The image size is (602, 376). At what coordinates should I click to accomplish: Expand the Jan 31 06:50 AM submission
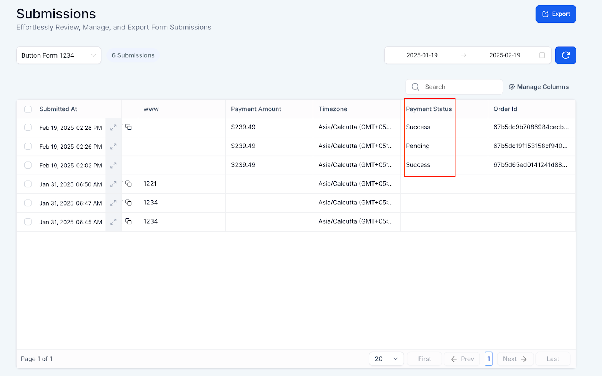(113, 184)
